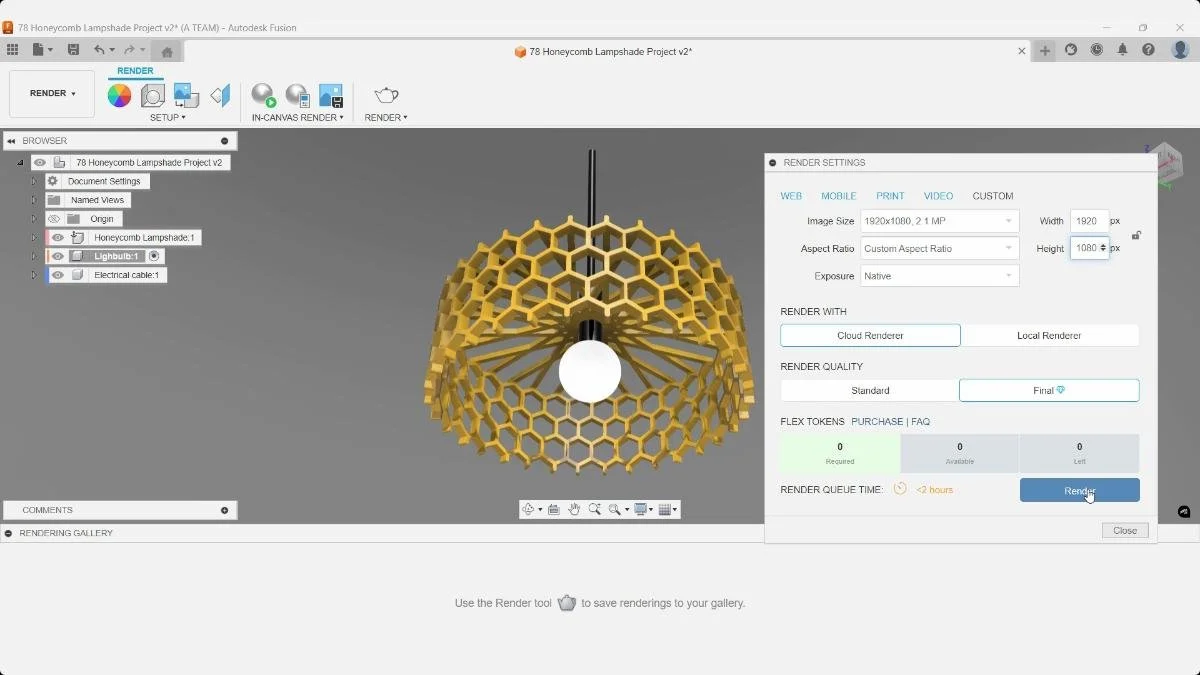Image resolution: width=1200 pixels, height=675 pixels.
Task: Click the blue Render button
Action: coord(1080,490)
